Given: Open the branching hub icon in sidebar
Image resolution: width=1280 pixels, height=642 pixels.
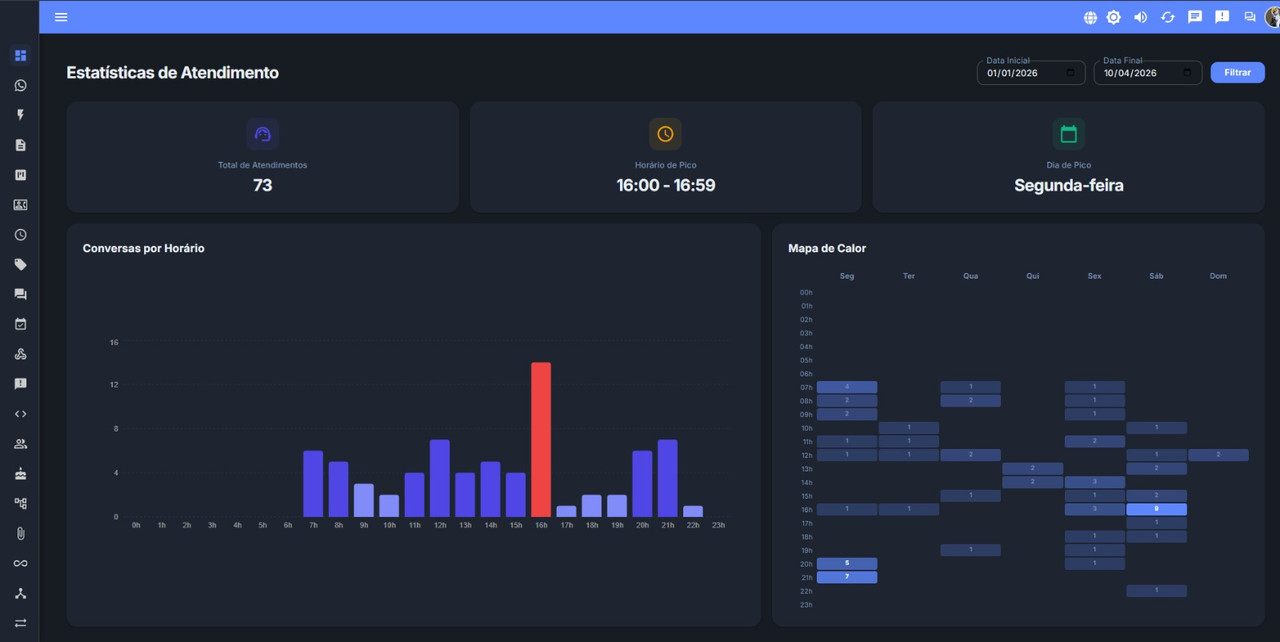Looking at the screenshot, I should (x=20, y=594).
